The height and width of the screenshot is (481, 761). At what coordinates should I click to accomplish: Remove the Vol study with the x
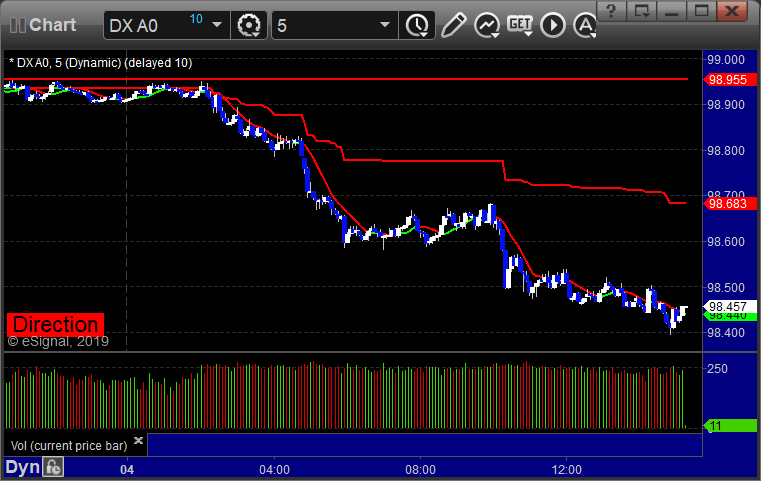(138, 440)
